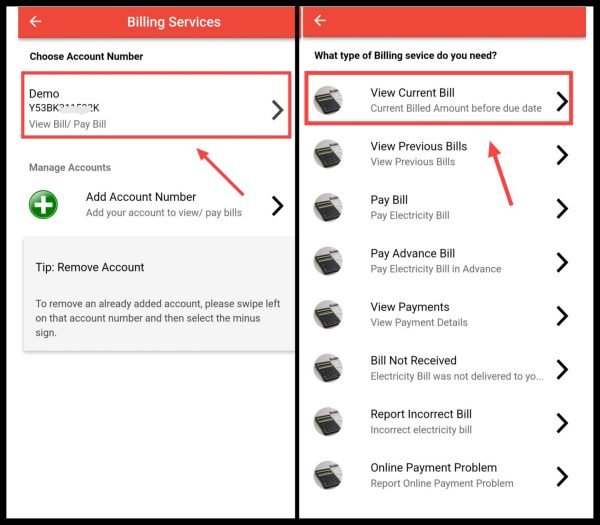
Task: Tap back arrow on billing type screen
Action: pos(321,21)
